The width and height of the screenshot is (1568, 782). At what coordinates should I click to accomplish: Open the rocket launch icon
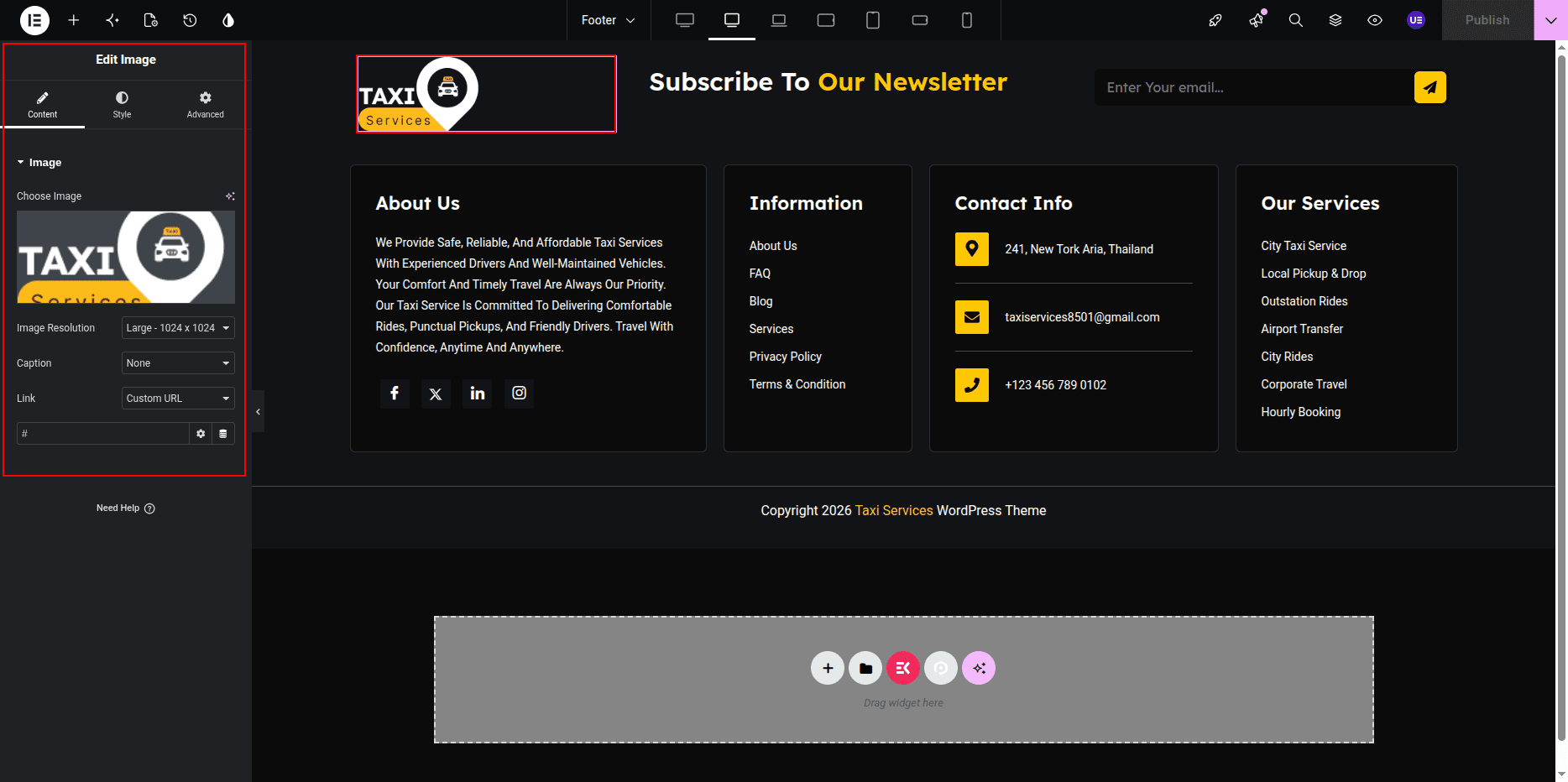(1215, 20)
